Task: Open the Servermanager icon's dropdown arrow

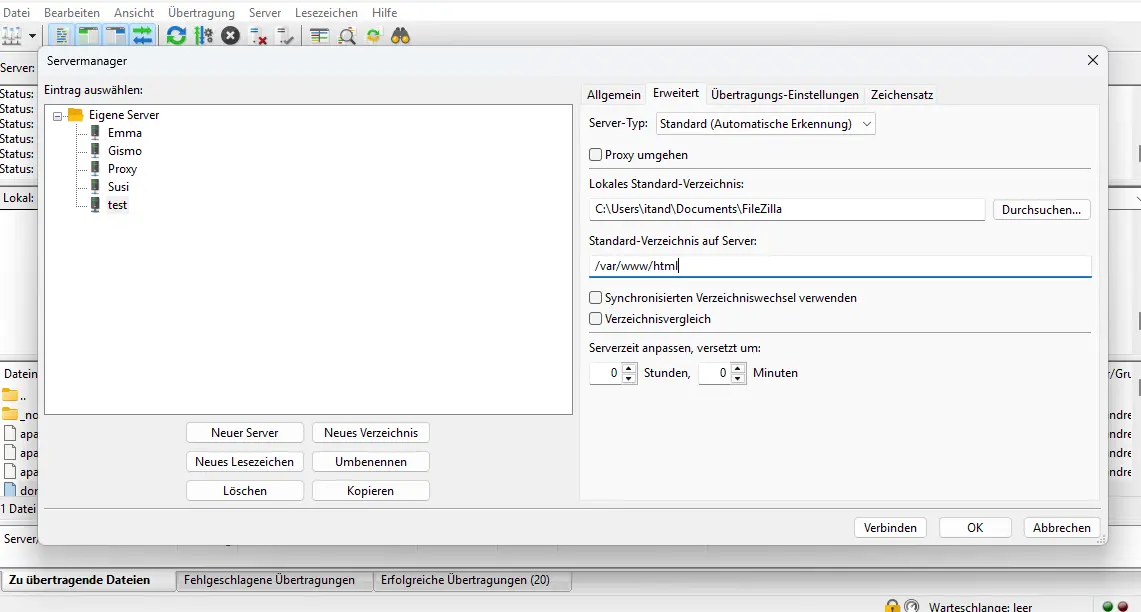Action: tap(32, 36)
